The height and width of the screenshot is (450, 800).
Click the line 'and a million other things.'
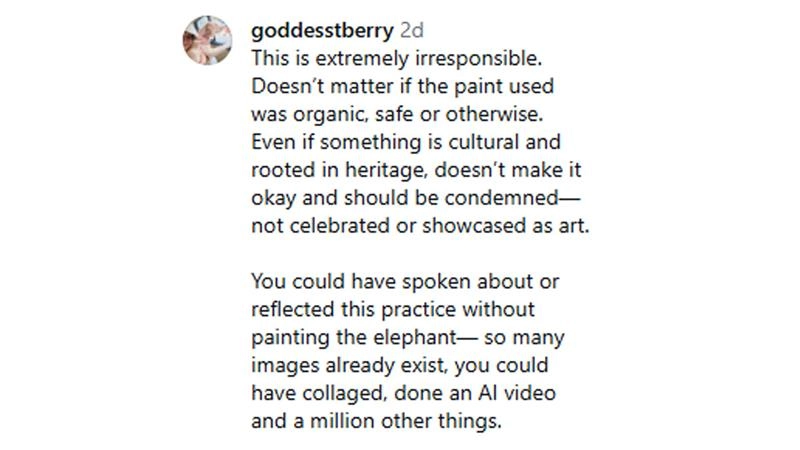pyautogui.click(x=375, y=422)
